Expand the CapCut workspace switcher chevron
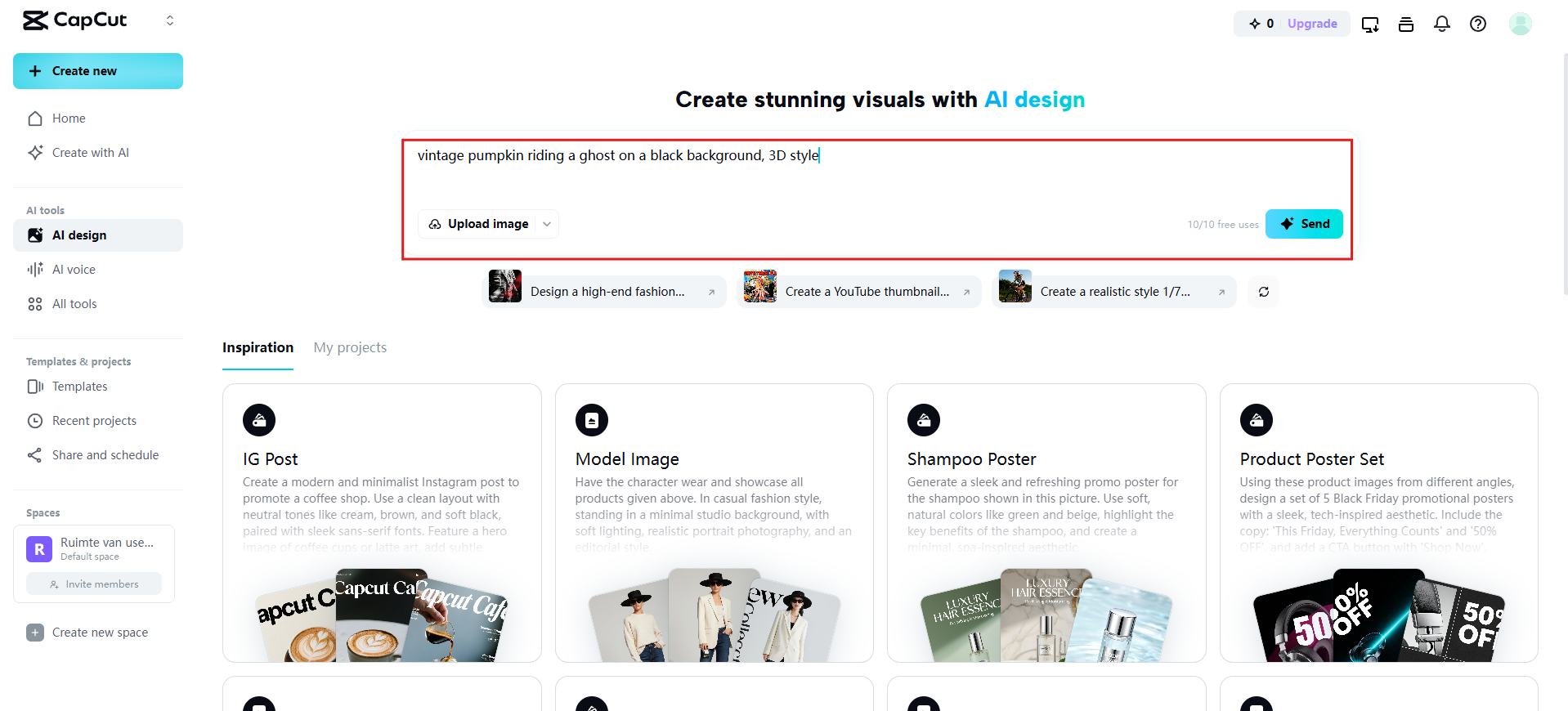The height and width of the screenshot is (711, 1568). pyautogui.click(x=170, y=20)
